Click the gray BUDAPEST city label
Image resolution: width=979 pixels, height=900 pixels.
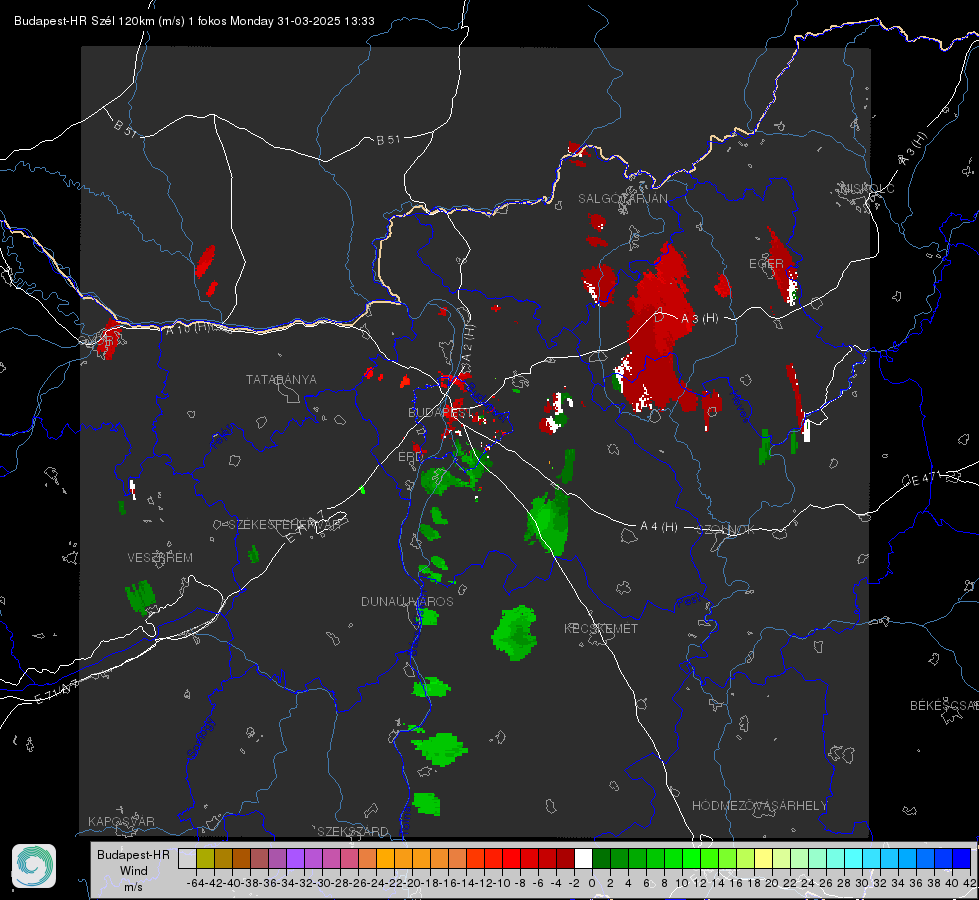pos(439,412)
